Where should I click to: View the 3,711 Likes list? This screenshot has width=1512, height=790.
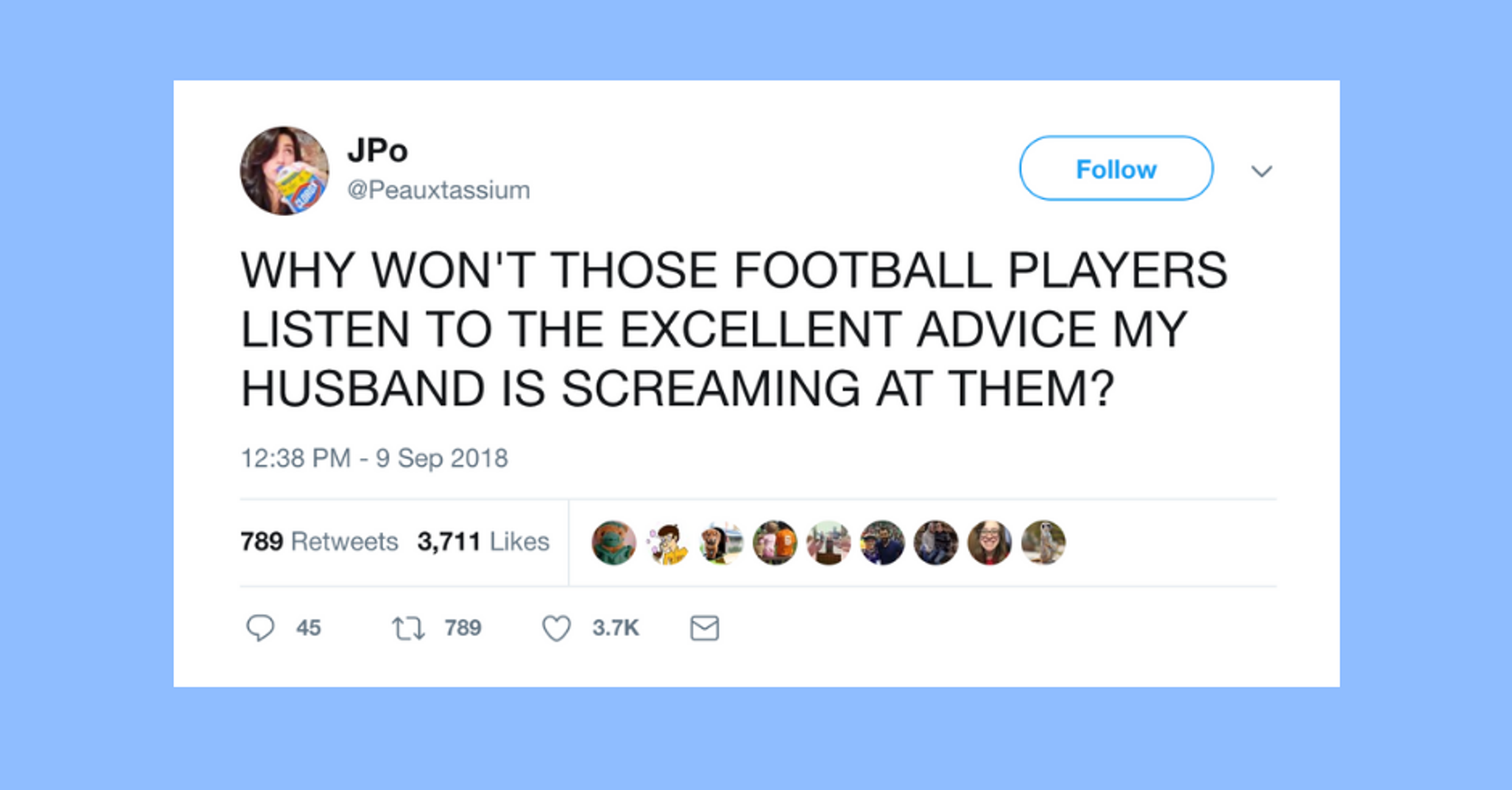483,541
